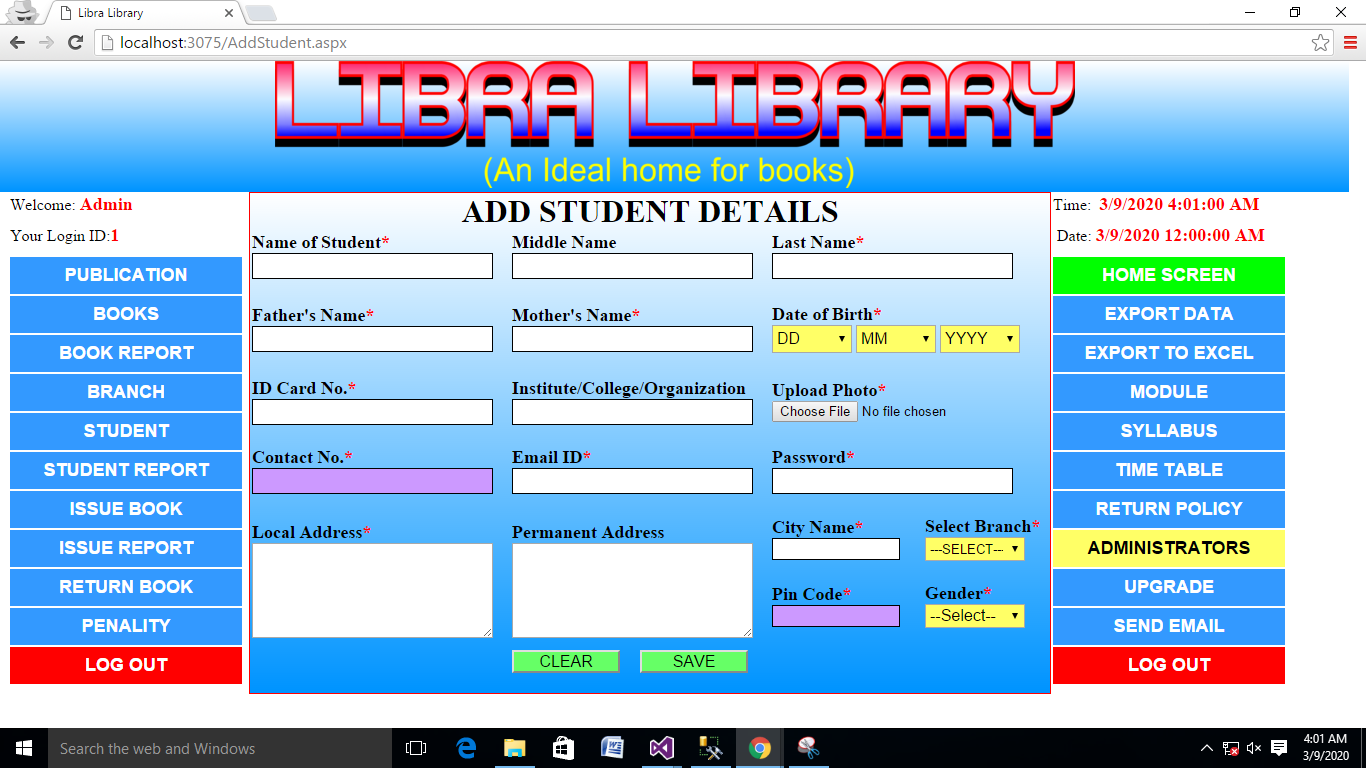Click the browser reload page icon
Screen dimensions: 1366x768
tap(75, 42)
